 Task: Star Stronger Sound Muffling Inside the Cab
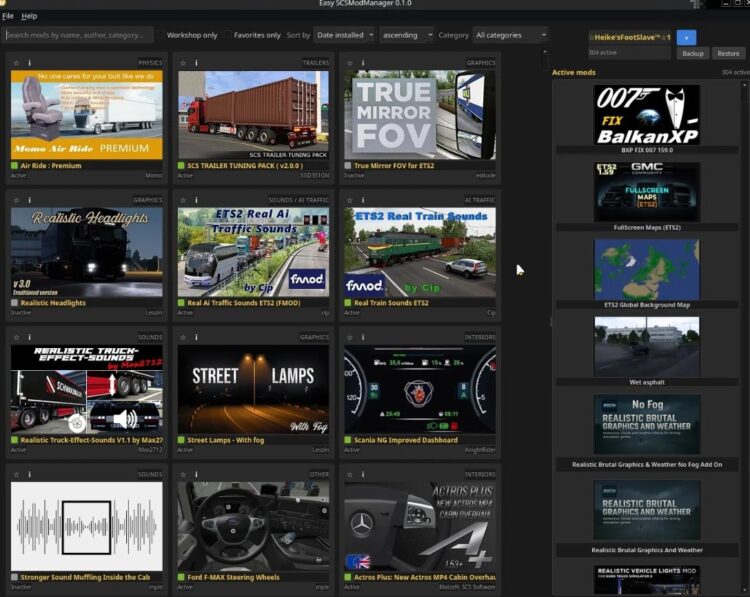16,475
